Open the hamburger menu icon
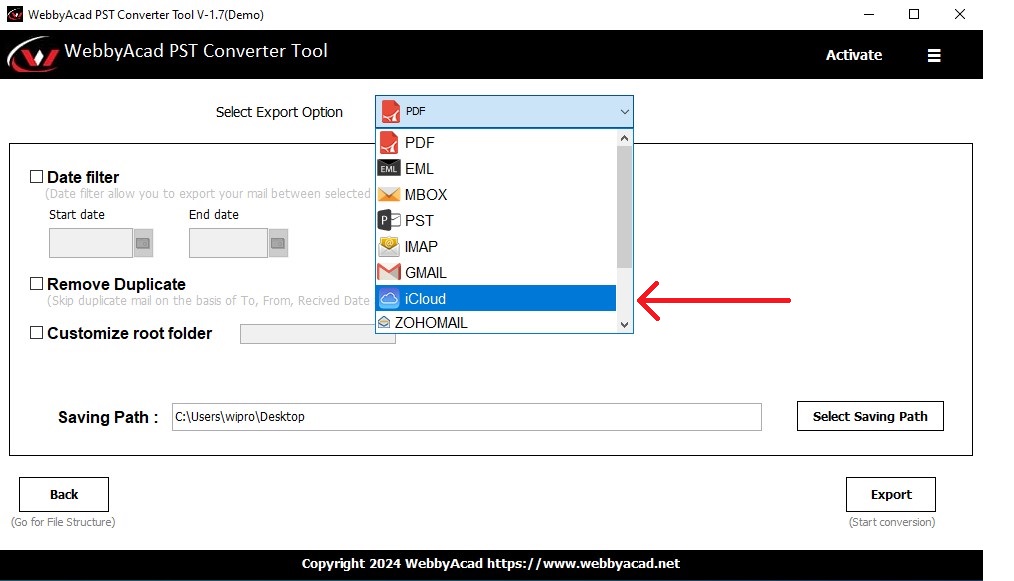1014x581 pixels. click(x=933, y=56)
